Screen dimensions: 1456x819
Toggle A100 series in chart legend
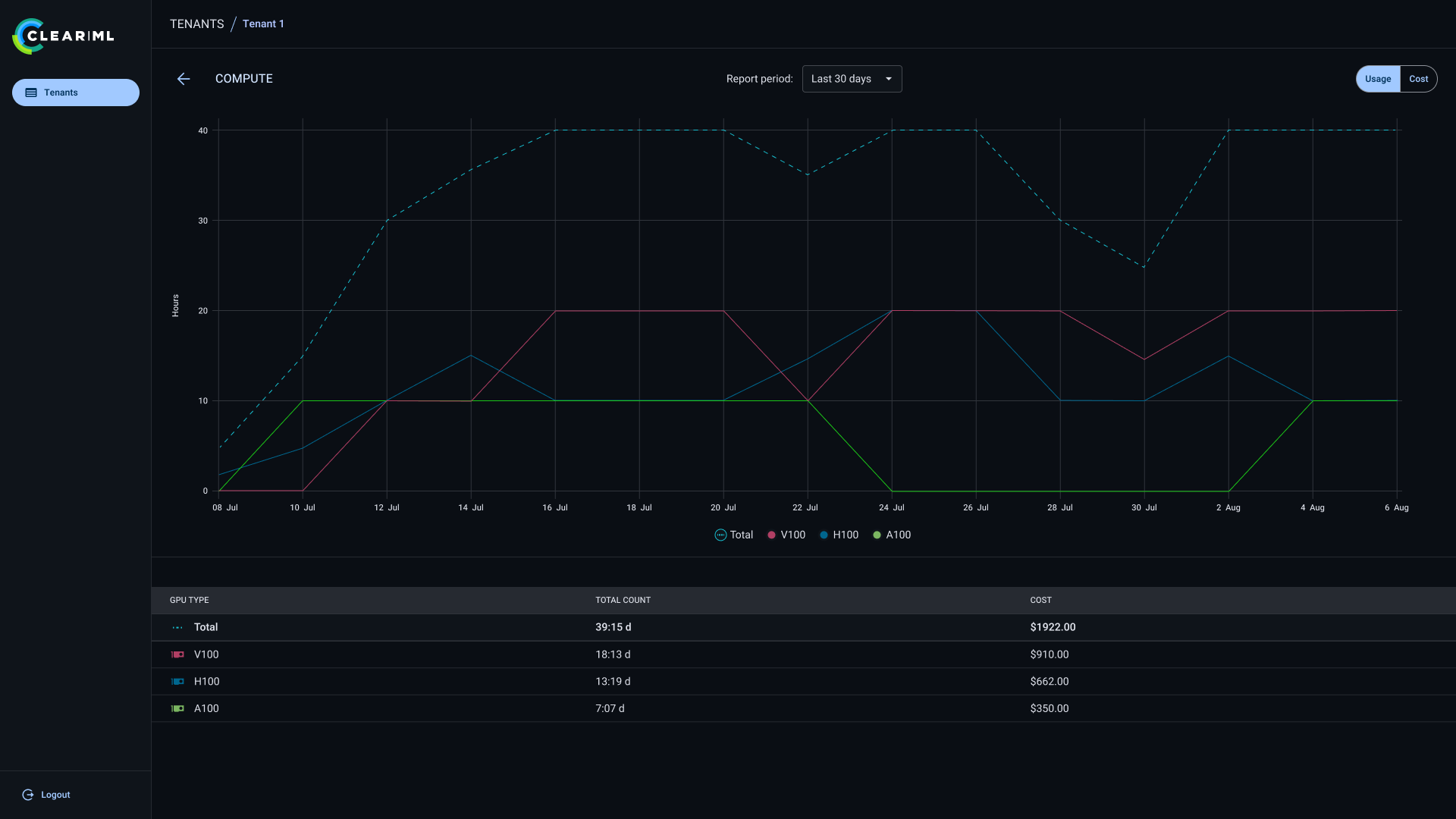(892, 535)
